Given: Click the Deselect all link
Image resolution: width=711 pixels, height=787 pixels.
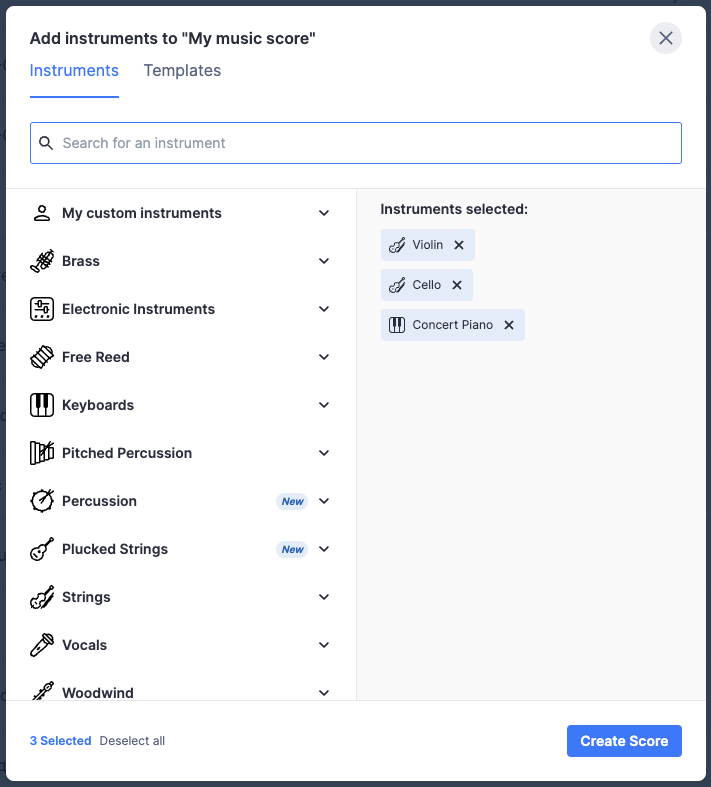Looking at the screenshot, I should [132, 741].
